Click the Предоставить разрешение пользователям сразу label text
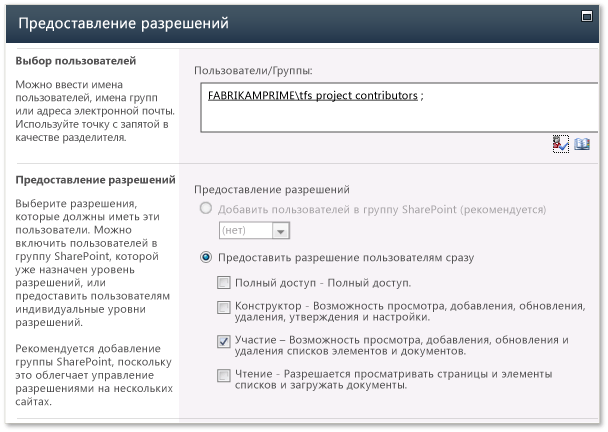This screenshot has height=432, width=608. pyautogui.click(x=346, y=258)
